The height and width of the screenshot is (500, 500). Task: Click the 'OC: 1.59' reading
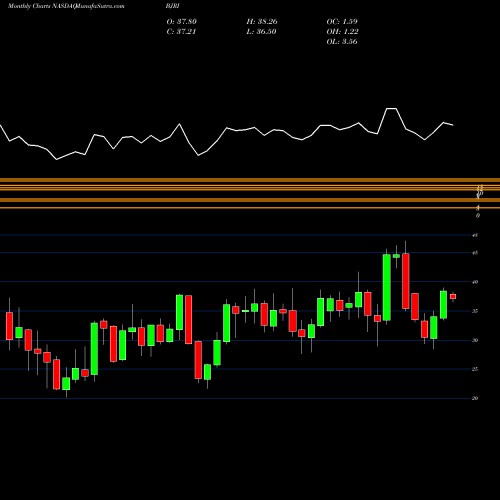point(342,22)
